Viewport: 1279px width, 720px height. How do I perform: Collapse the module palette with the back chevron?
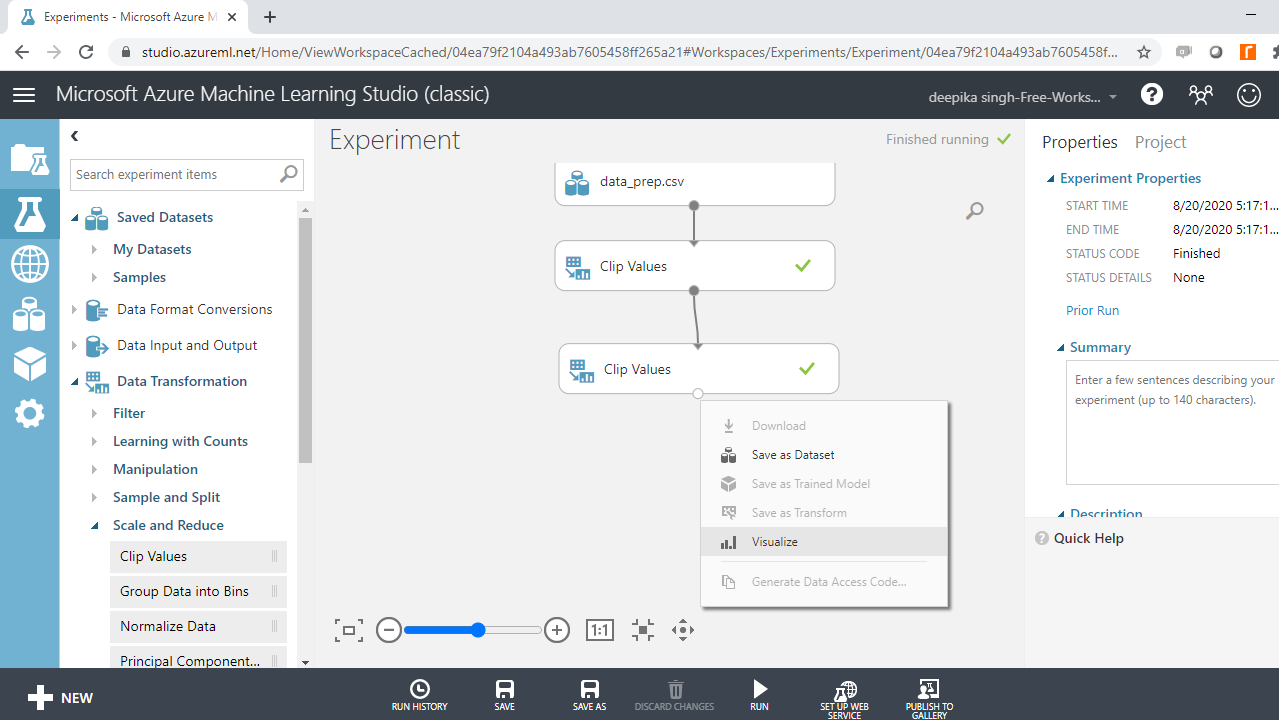tap(75, 136)
